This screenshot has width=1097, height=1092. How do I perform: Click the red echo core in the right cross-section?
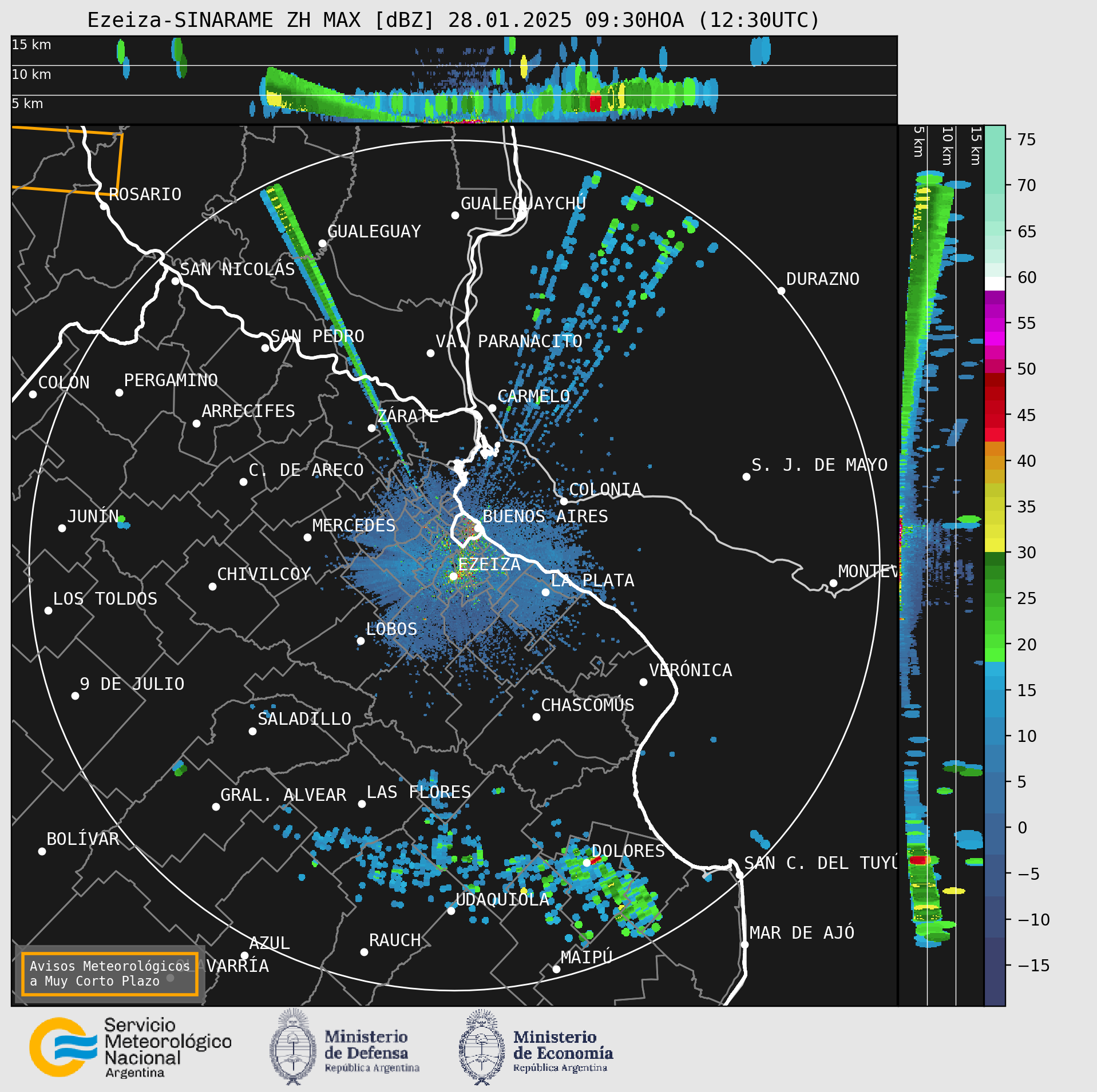[918, 860]
